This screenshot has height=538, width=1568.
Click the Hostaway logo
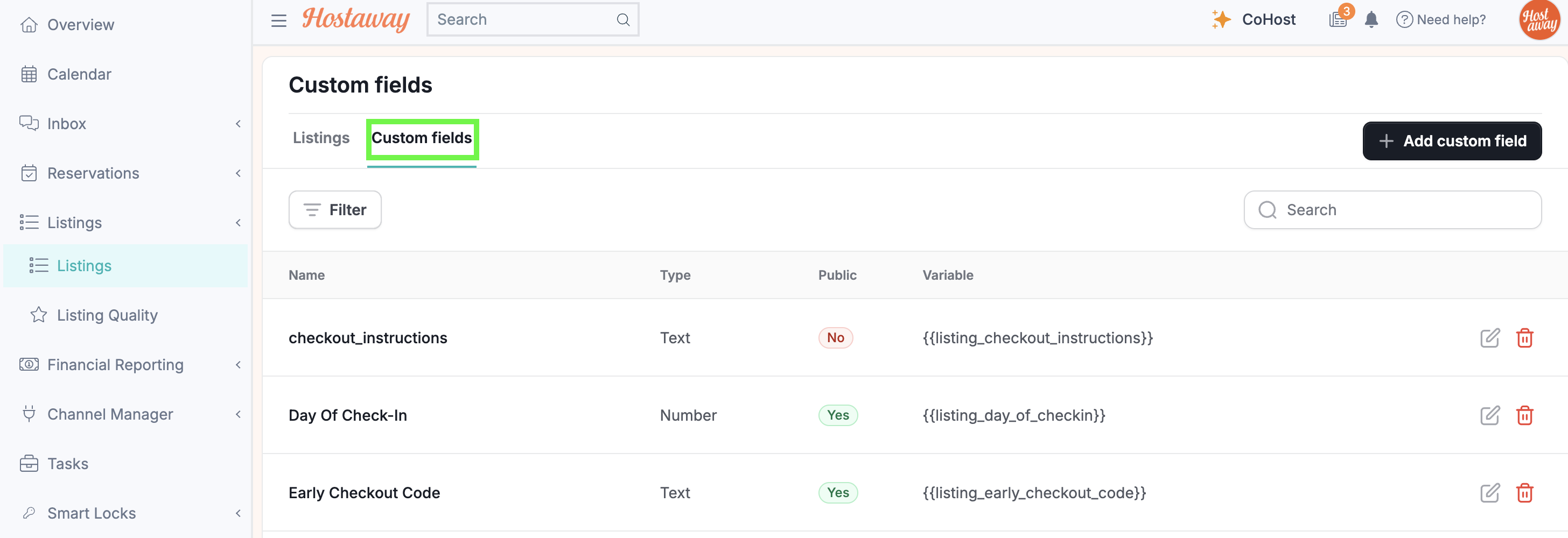(x=356, y=19)
